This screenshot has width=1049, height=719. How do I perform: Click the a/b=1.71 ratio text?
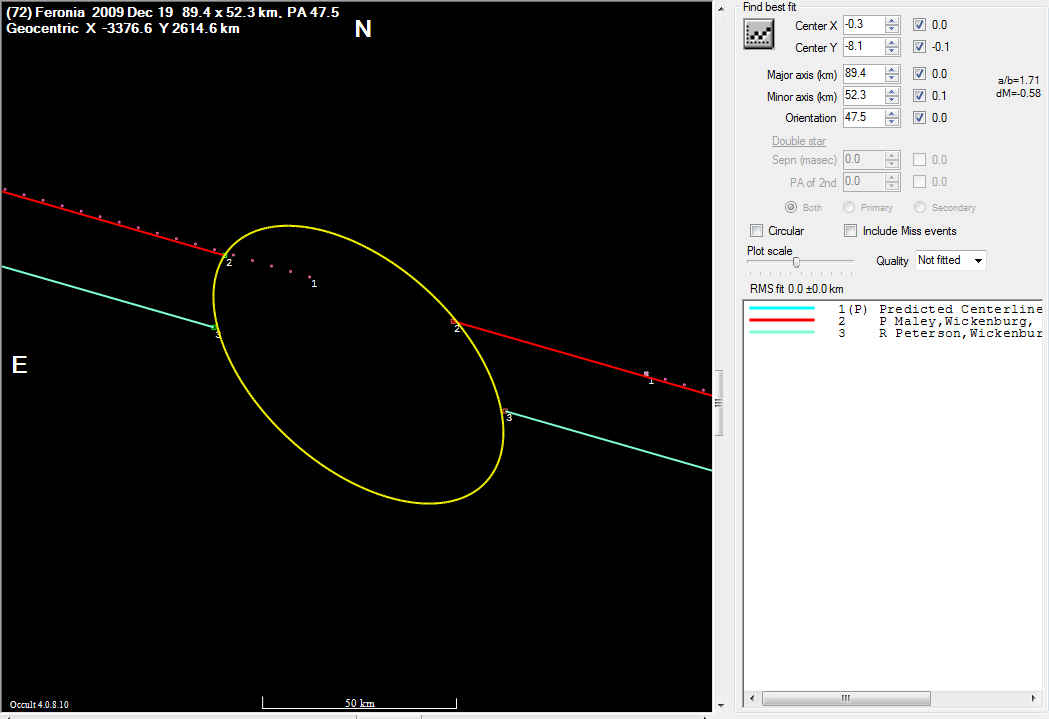click(1018, 80)
